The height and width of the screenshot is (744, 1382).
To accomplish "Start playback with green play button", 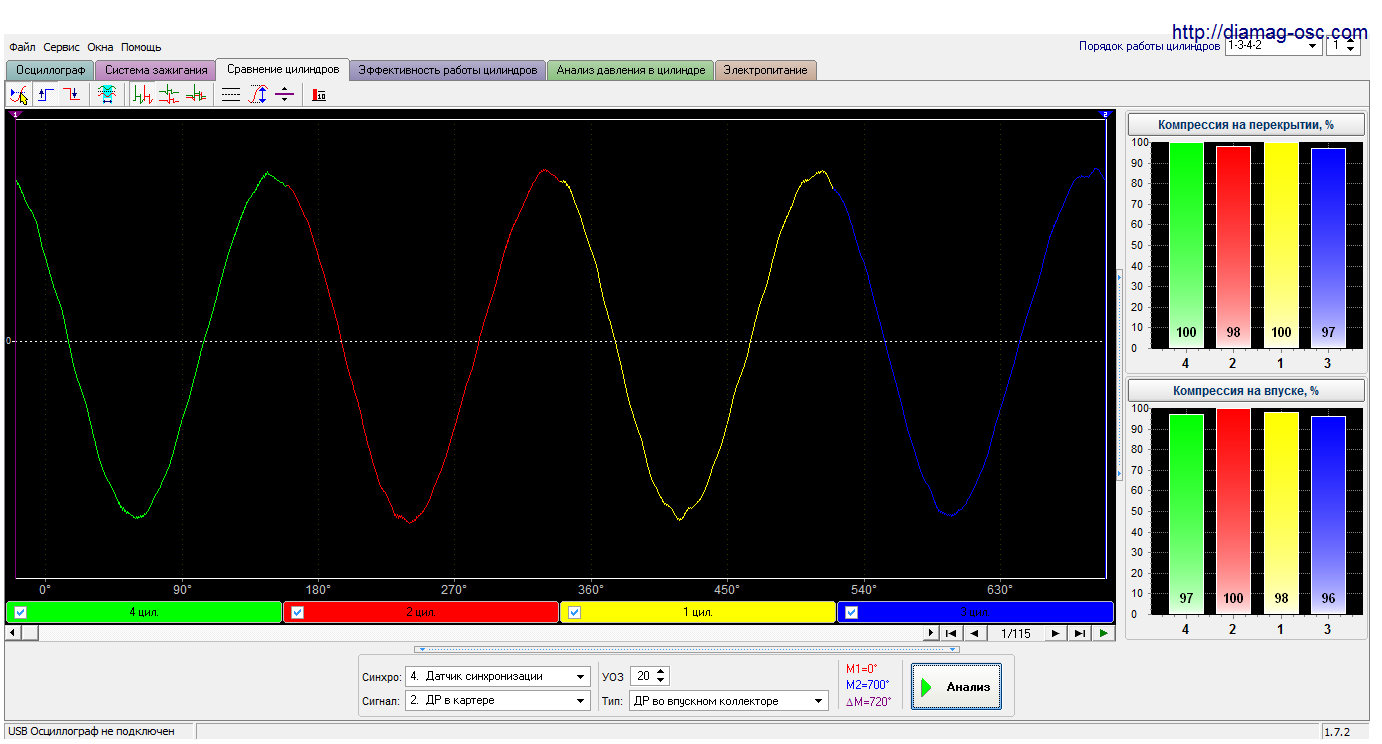I will click(1102, 633).
